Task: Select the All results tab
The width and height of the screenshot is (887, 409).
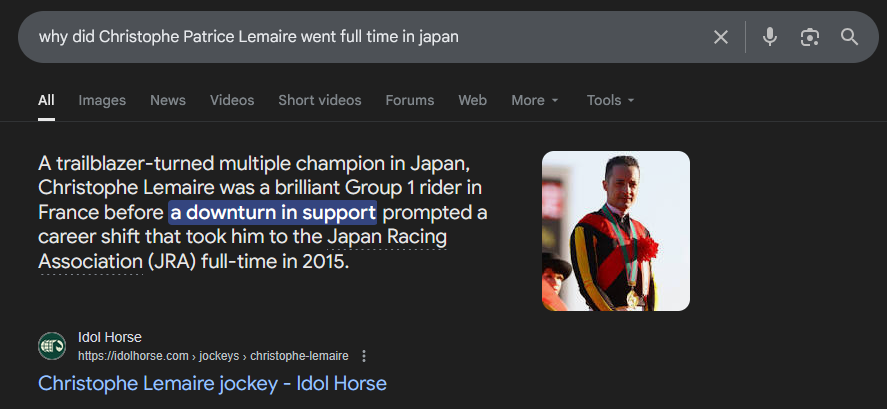Action: click(46, 100)
